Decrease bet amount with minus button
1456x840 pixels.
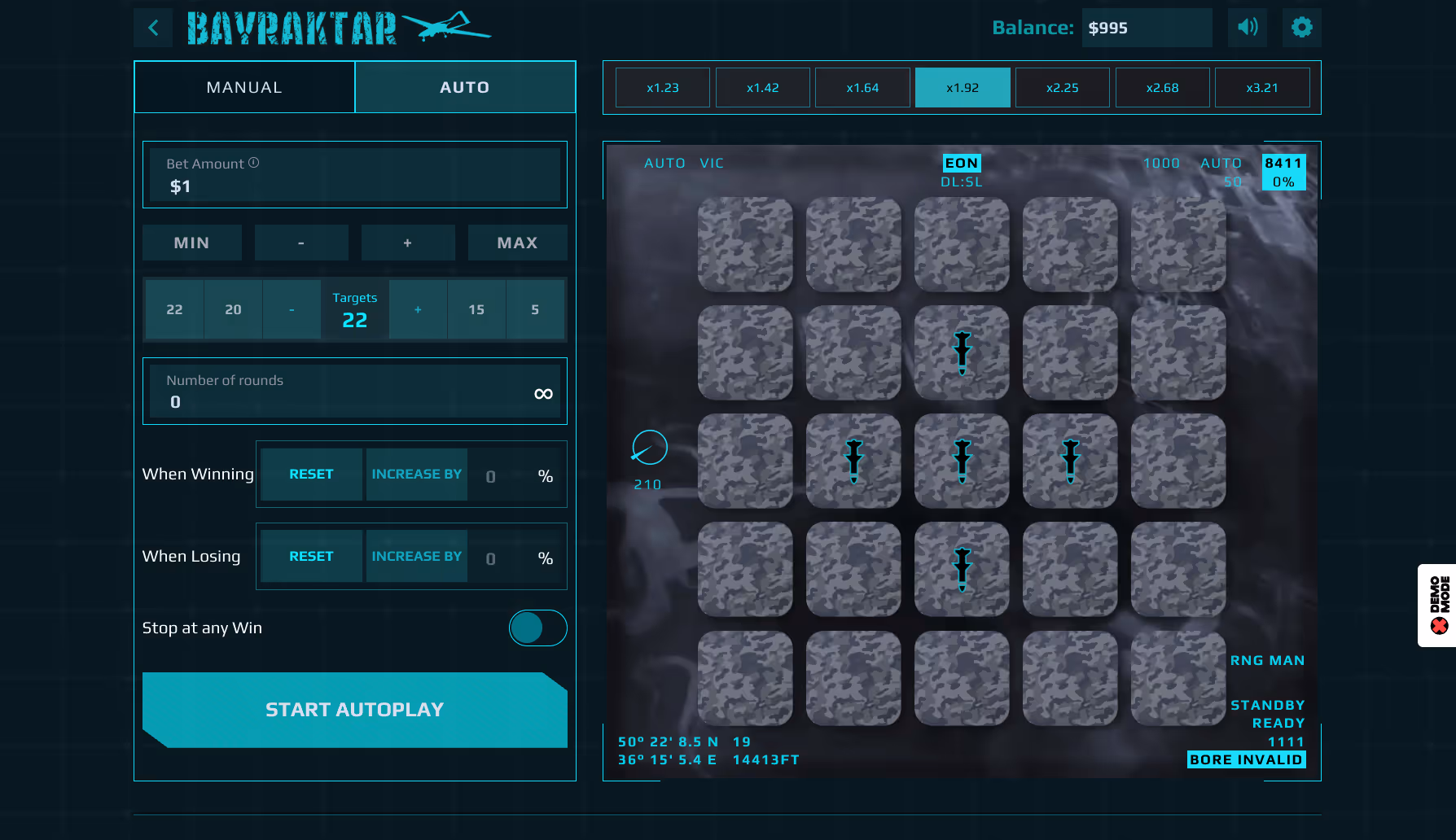[301, 243]
